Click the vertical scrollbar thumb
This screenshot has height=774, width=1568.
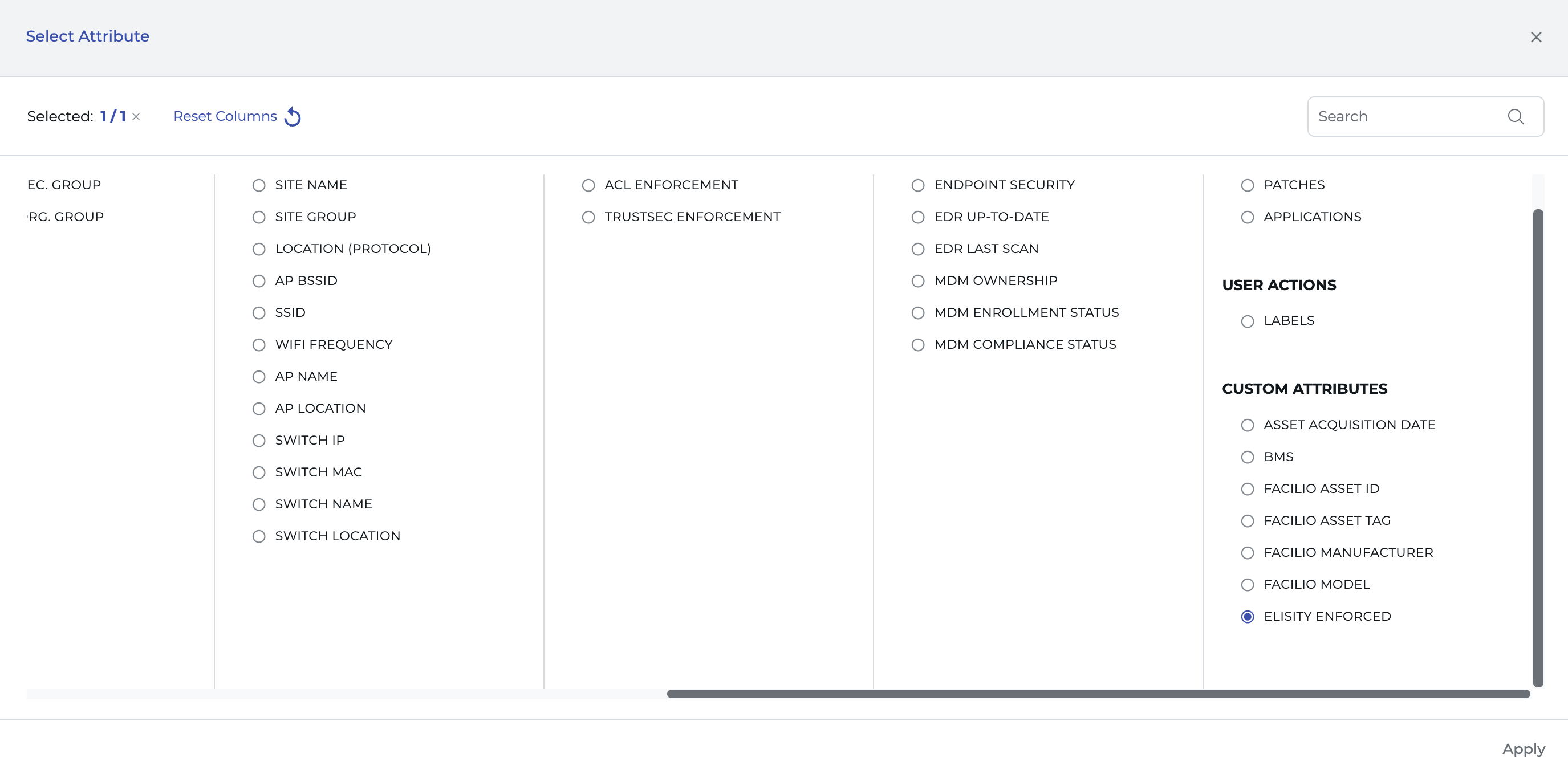coord(1538,447)
